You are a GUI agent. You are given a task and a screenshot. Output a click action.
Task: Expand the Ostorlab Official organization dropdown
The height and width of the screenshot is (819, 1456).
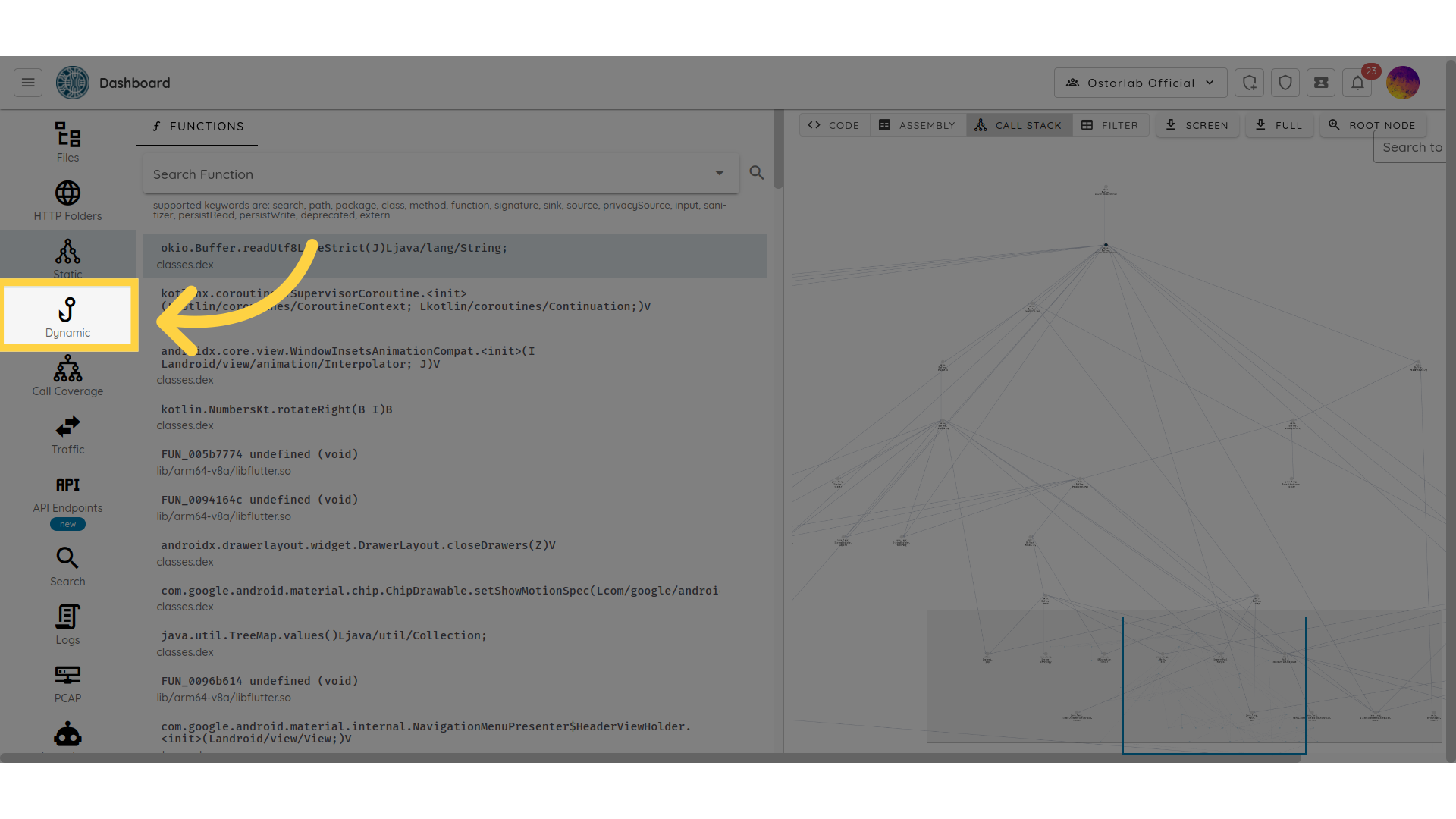click(1140, 83)
